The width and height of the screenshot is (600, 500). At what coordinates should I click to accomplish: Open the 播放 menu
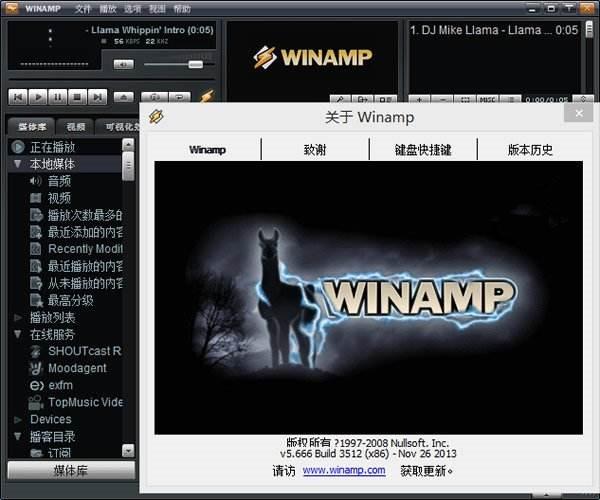pyautogui.click(x=108, y=8)
